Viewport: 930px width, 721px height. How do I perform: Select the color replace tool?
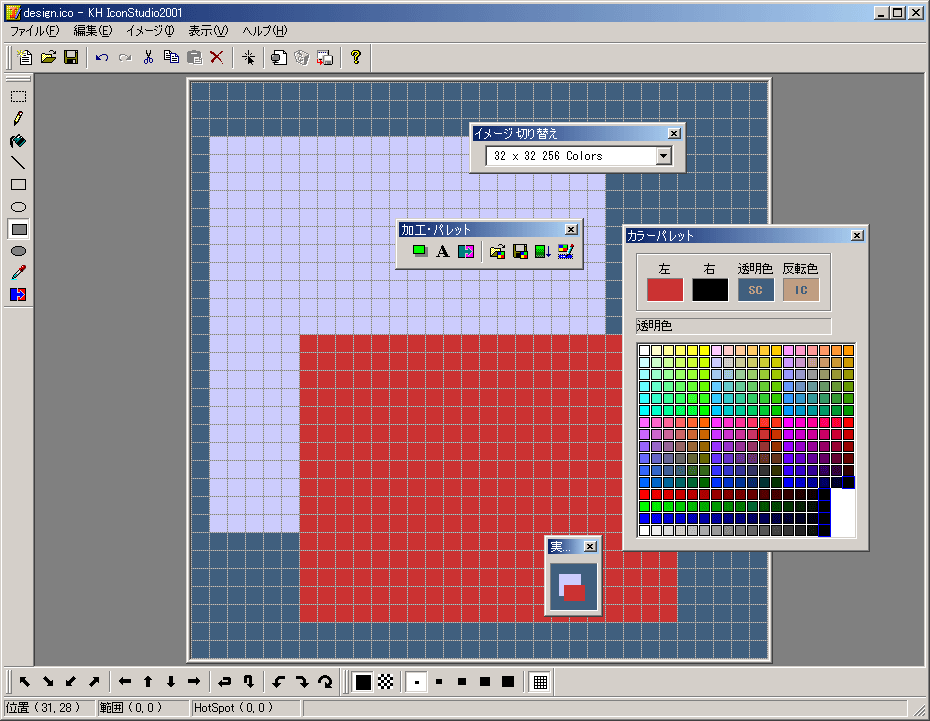(x=18, y=295)
